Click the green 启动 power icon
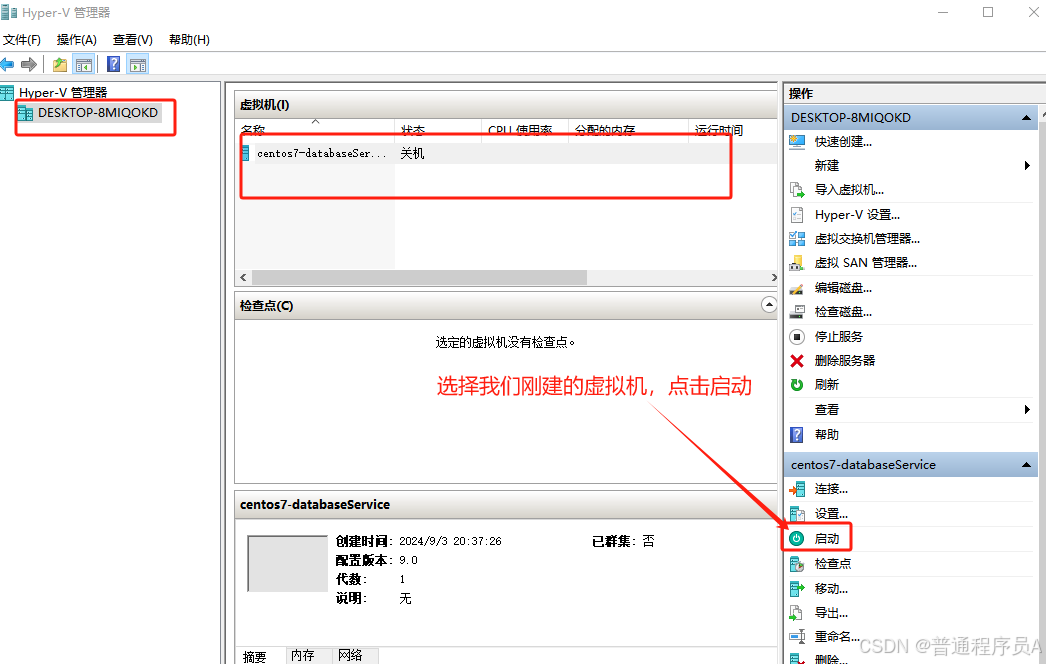This screenshot has height=664, width=1046. pyautogui.click(x=797, y=539)
